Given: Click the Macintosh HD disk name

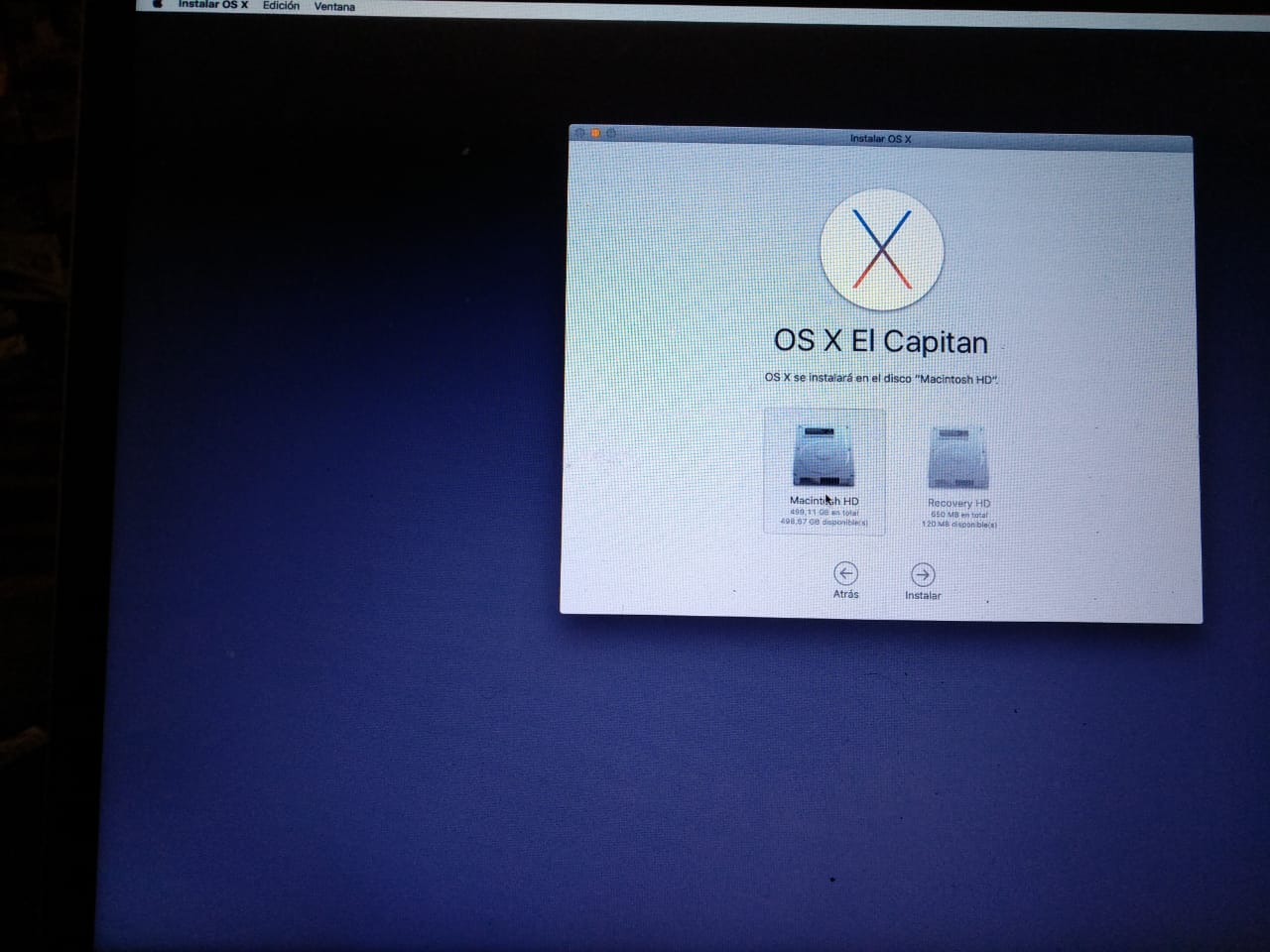Looking at the screenshot, I should click(824, 501).
